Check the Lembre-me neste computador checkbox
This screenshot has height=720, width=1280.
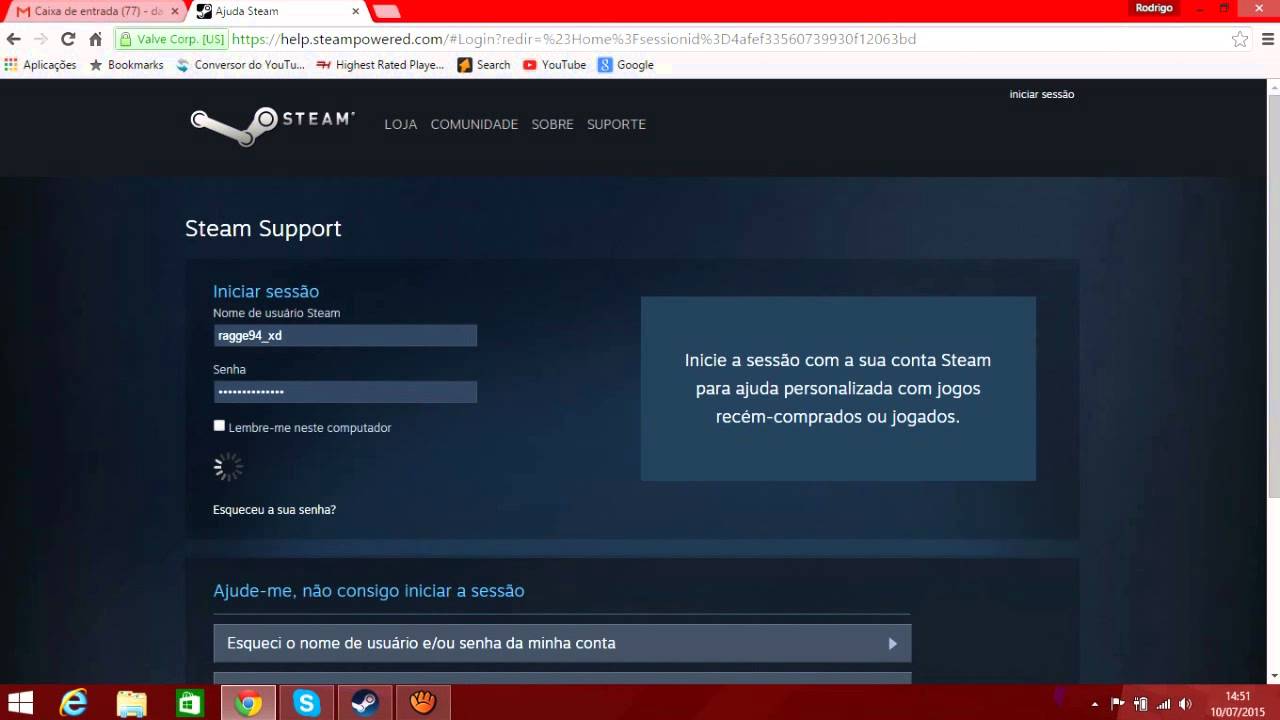click(219, 426)
